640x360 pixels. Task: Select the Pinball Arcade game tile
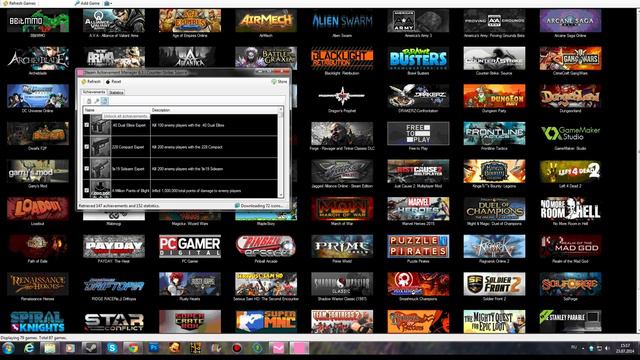tap(266, 247)
